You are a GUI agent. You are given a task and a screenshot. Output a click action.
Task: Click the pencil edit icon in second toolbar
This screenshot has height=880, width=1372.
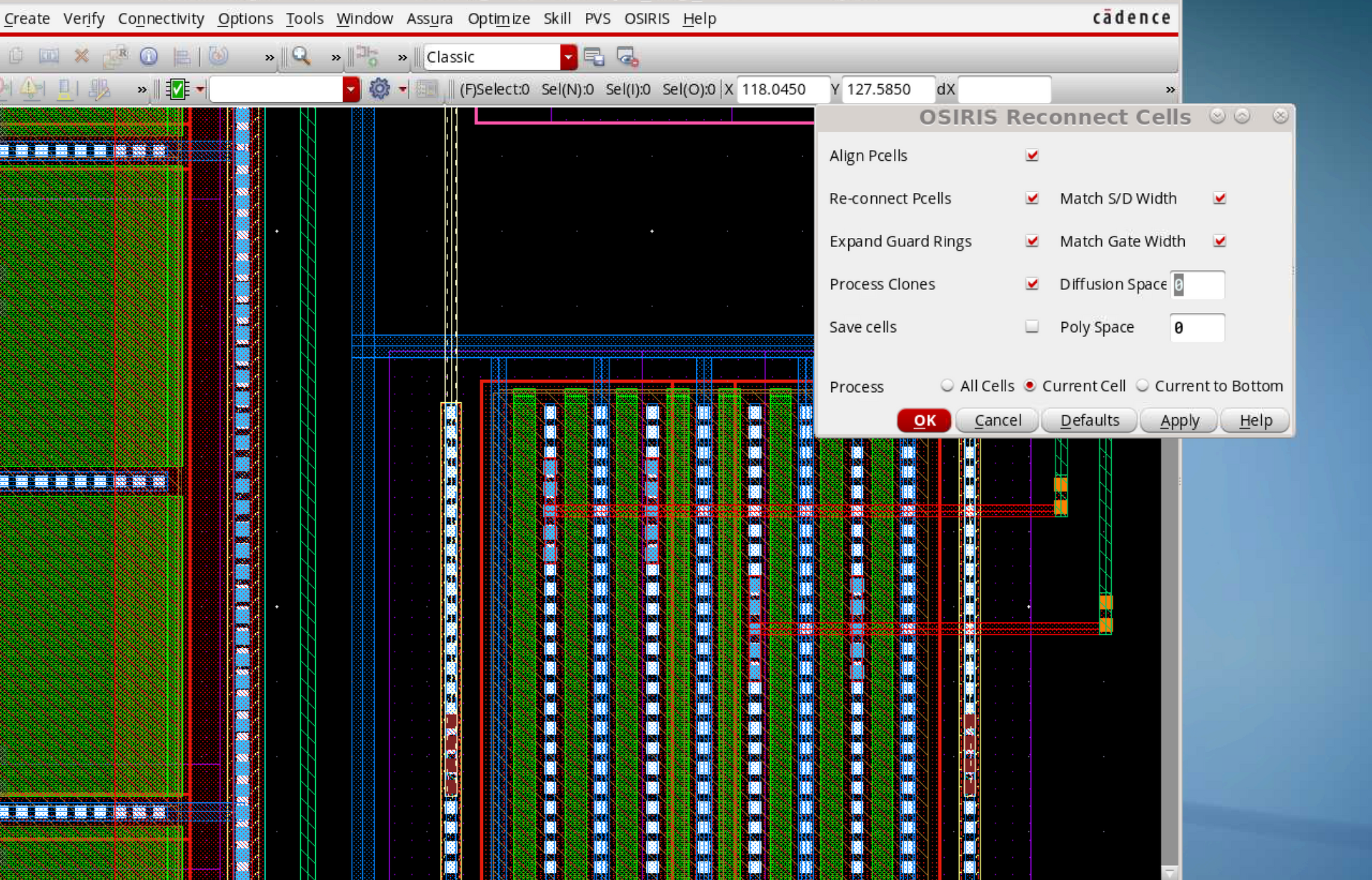click(x=99, y=89)
